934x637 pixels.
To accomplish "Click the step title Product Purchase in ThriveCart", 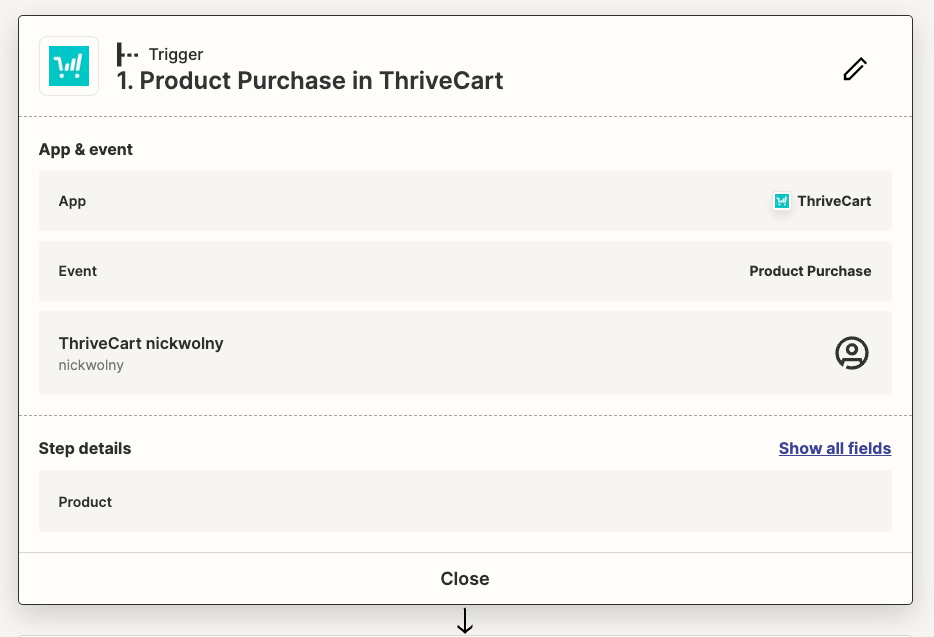I will [x=310, y=81].
